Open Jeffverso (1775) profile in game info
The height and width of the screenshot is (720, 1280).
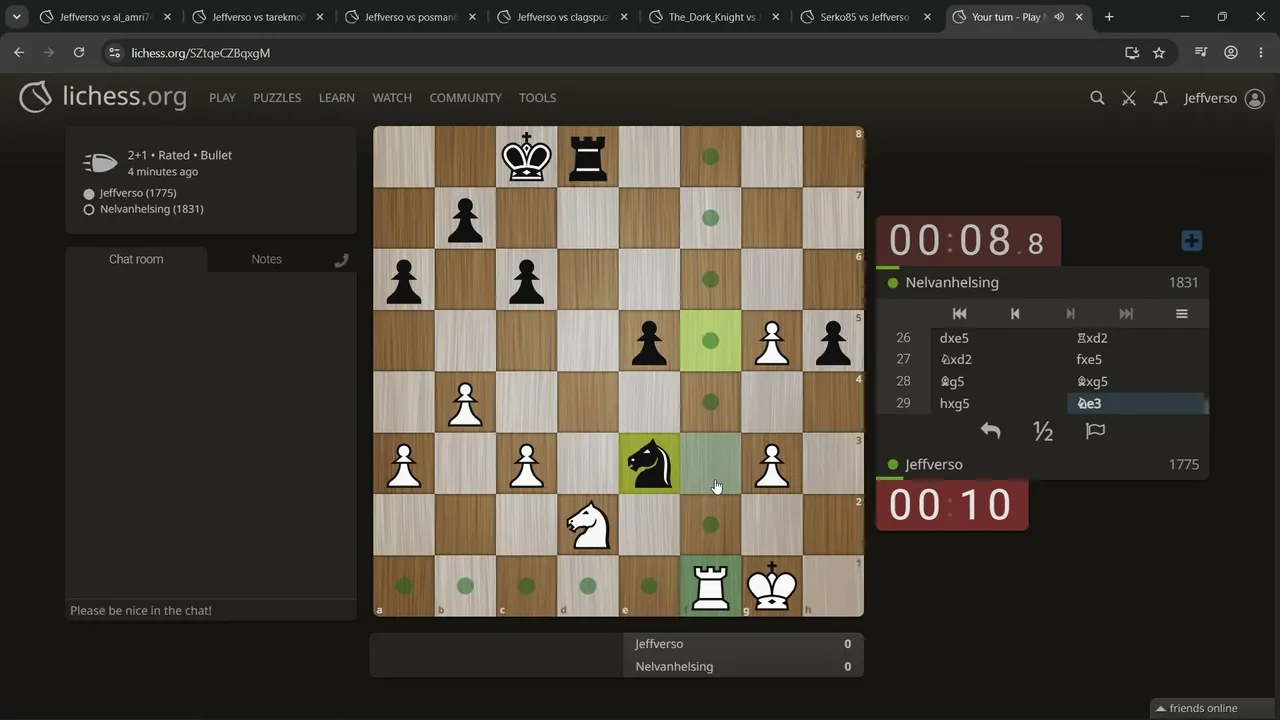[x=138, y=193]
